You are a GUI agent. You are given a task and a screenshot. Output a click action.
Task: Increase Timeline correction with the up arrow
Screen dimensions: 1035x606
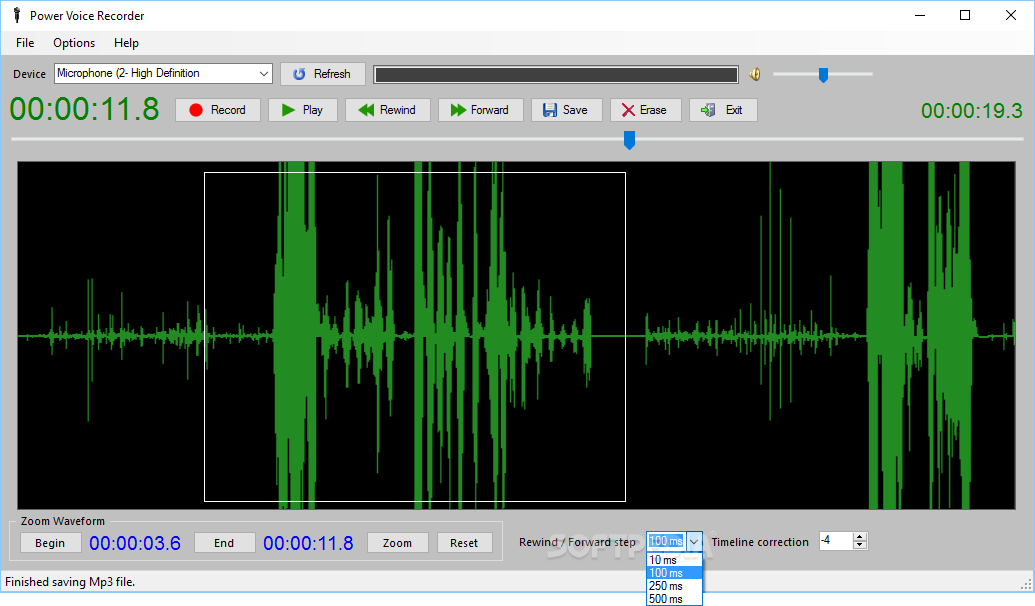[860, 537]
